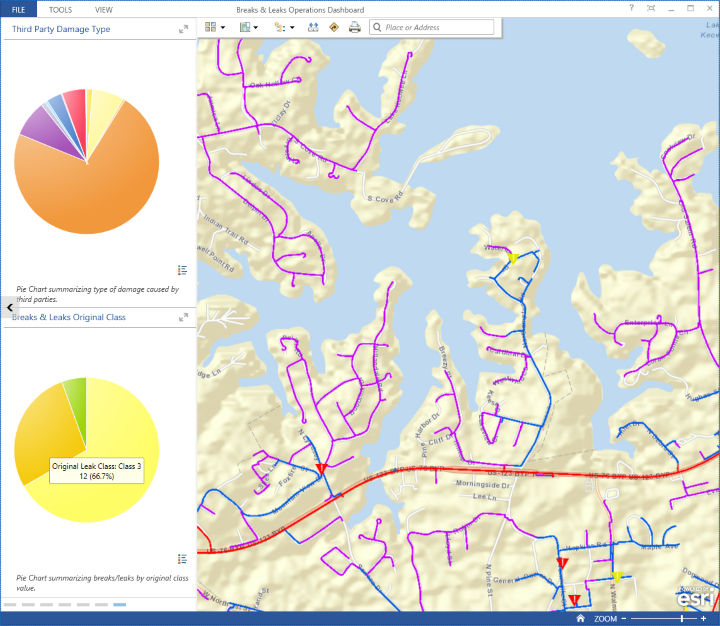Collapse the left side panel arrow
The image size is (720, 626).
8,309
